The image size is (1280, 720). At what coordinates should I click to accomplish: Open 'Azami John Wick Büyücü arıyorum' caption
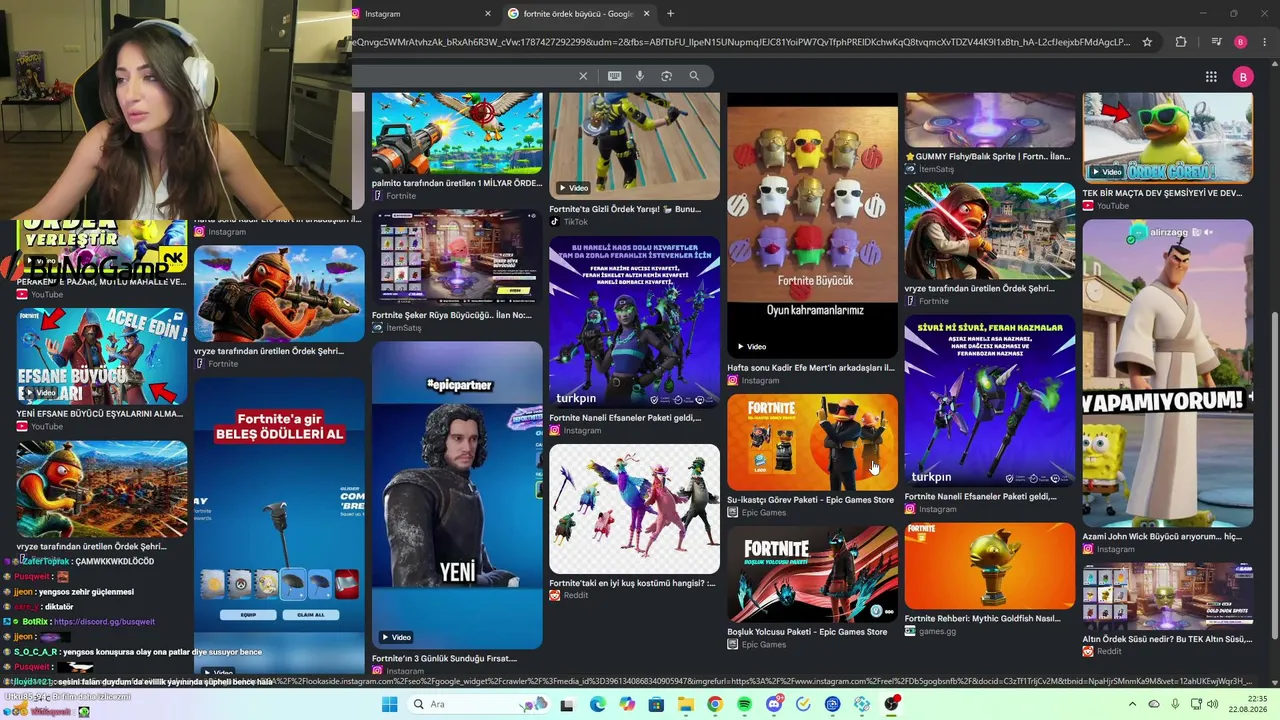(1162, 537)
